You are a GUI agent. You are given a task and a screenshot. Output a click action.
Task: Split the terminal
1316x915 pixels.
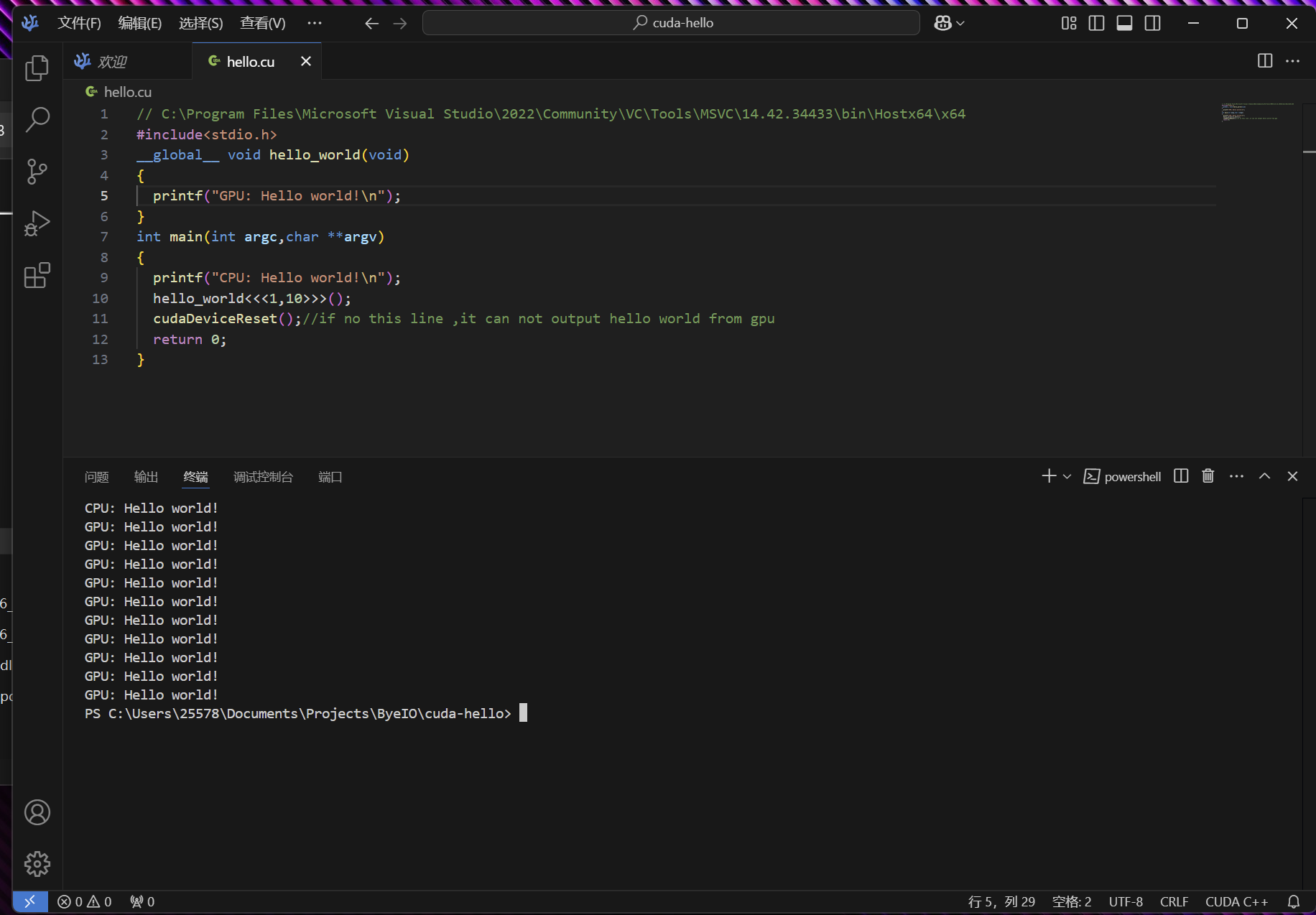tap(1181, 476)
